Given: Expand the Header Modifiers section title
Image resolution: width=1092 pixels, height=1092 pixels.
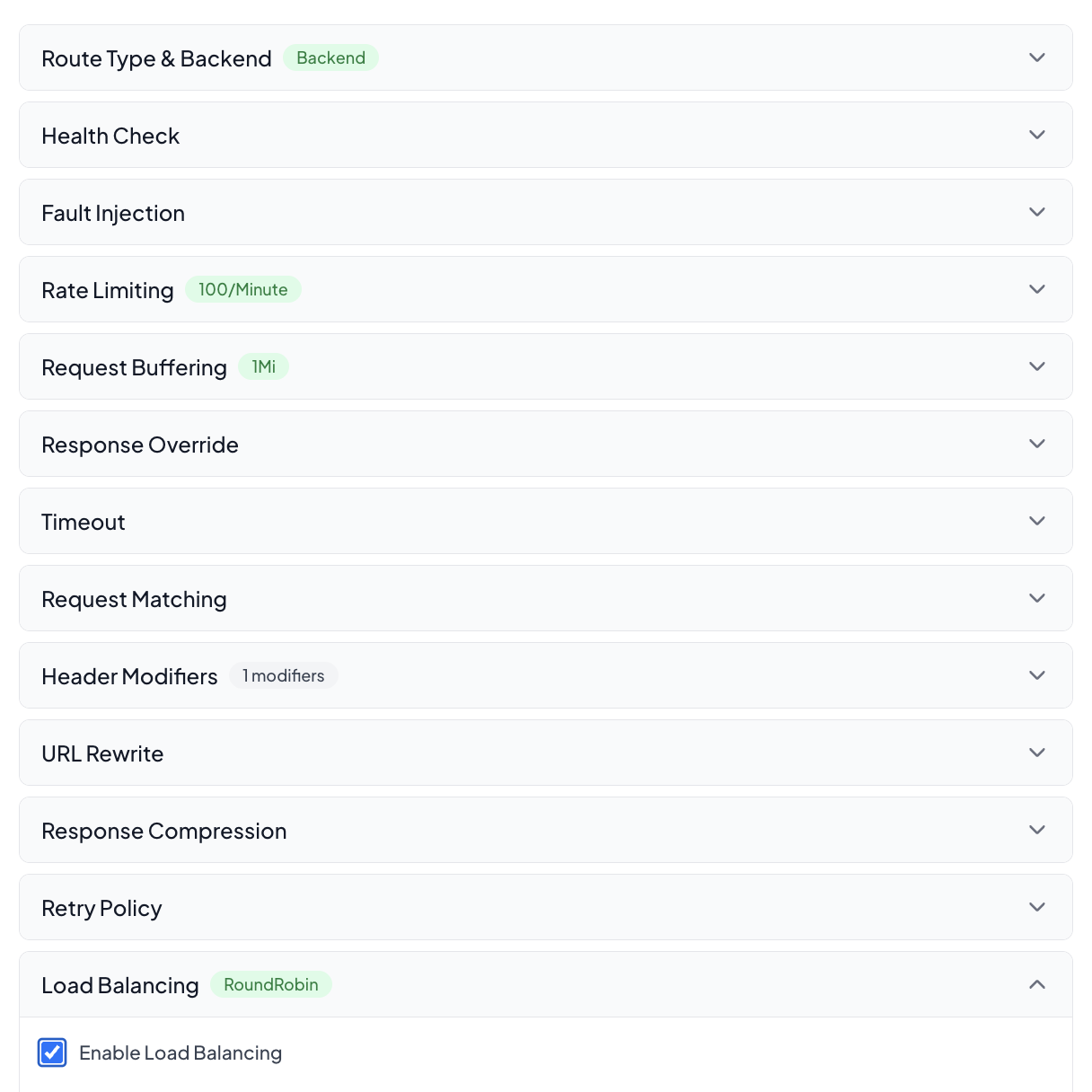Looking at the screenshot, I should click(129, 676).
